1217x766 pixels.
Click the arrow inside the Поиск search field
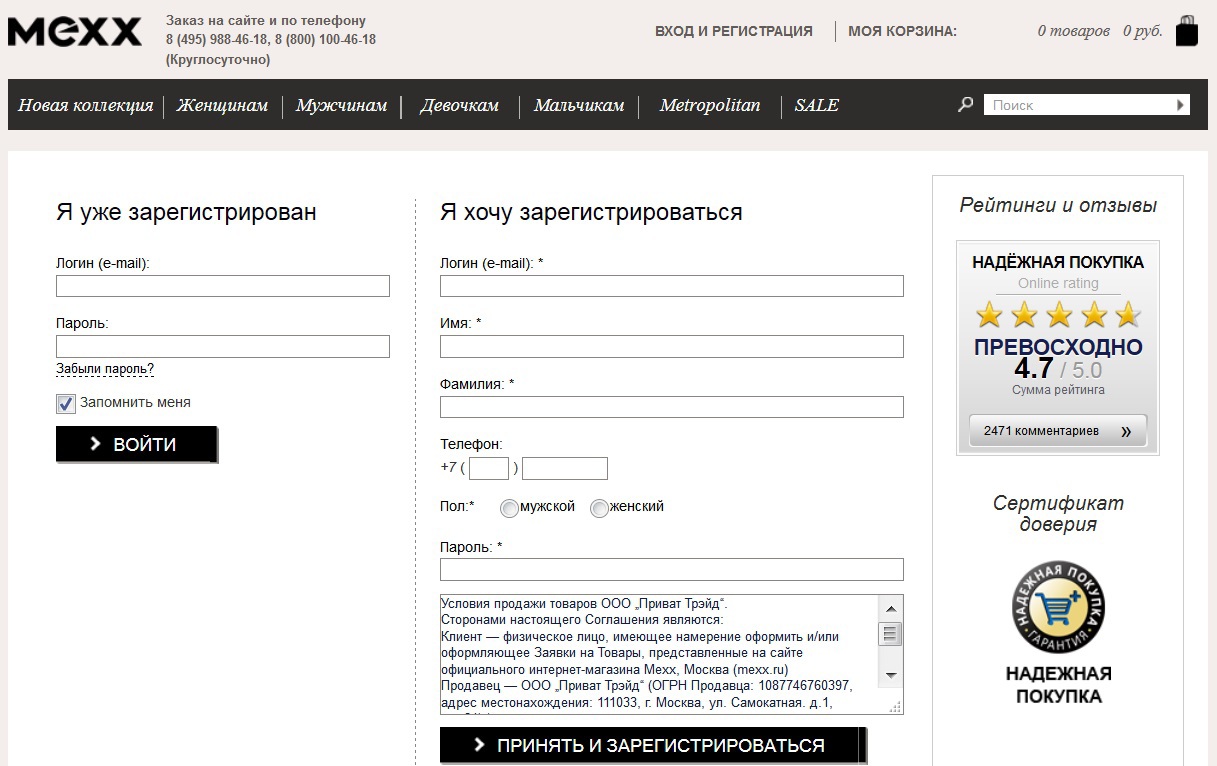click(1180, 103)
